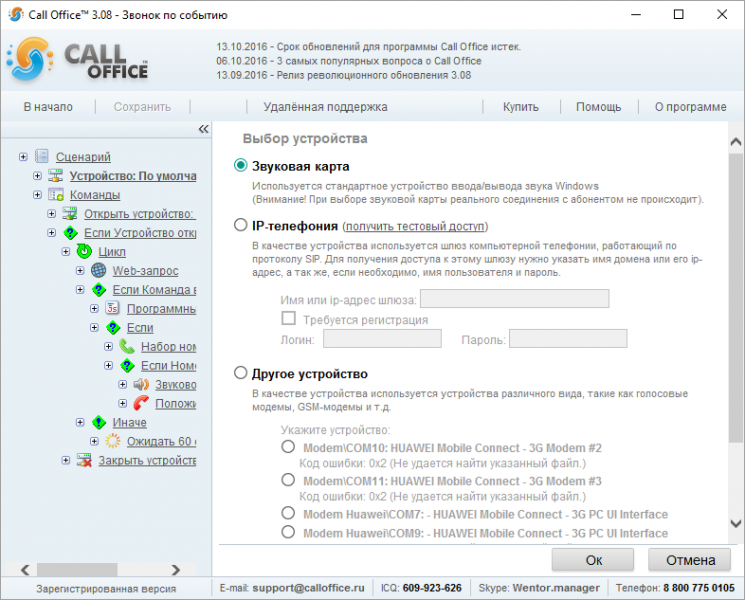This screenshot has width=745, height=600.
Task: Open получить тестовый доступ link
Action: [415, 226]
